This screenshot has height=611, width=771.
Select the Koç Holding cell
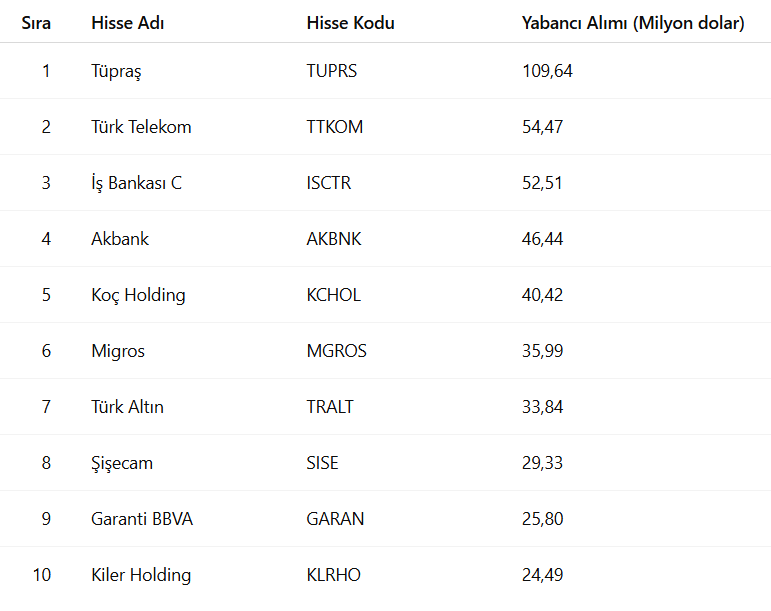point(138,295)
